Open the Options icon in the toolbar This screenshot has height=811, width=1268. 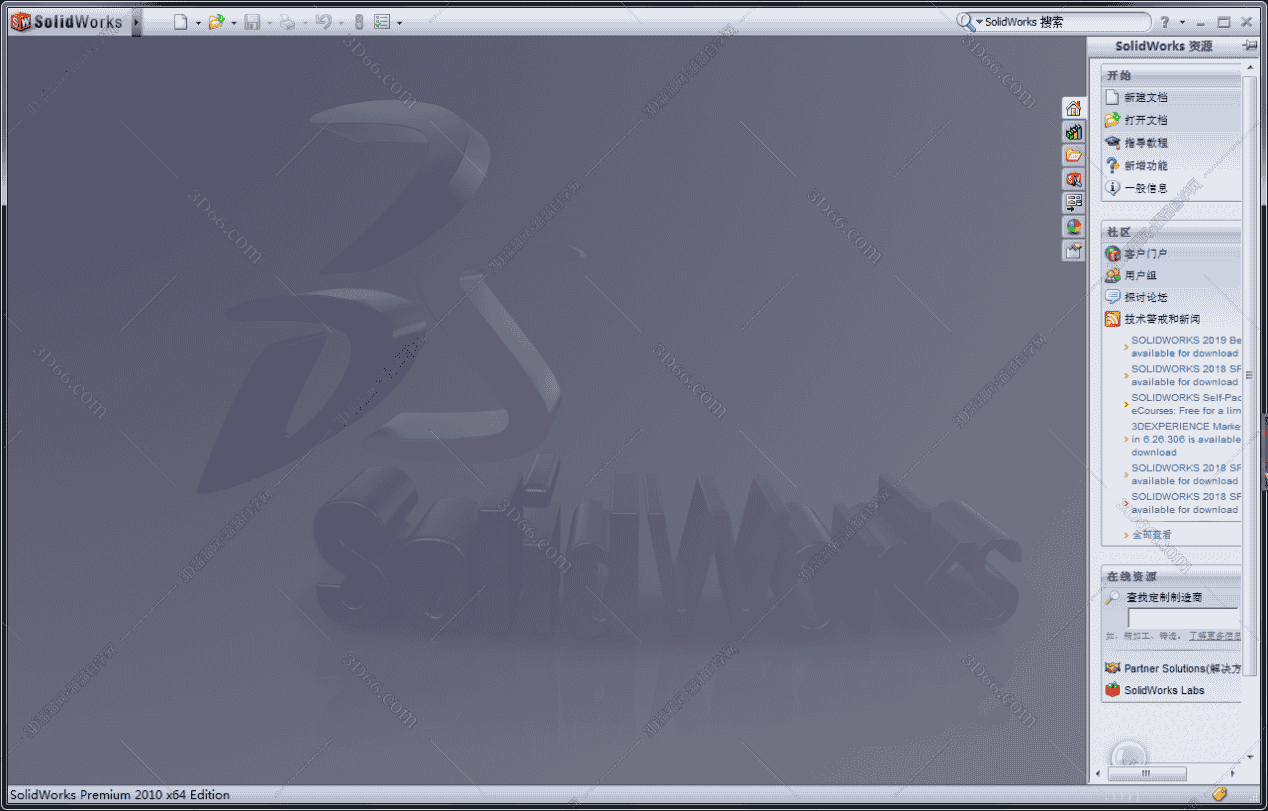[x=381, y=22]
